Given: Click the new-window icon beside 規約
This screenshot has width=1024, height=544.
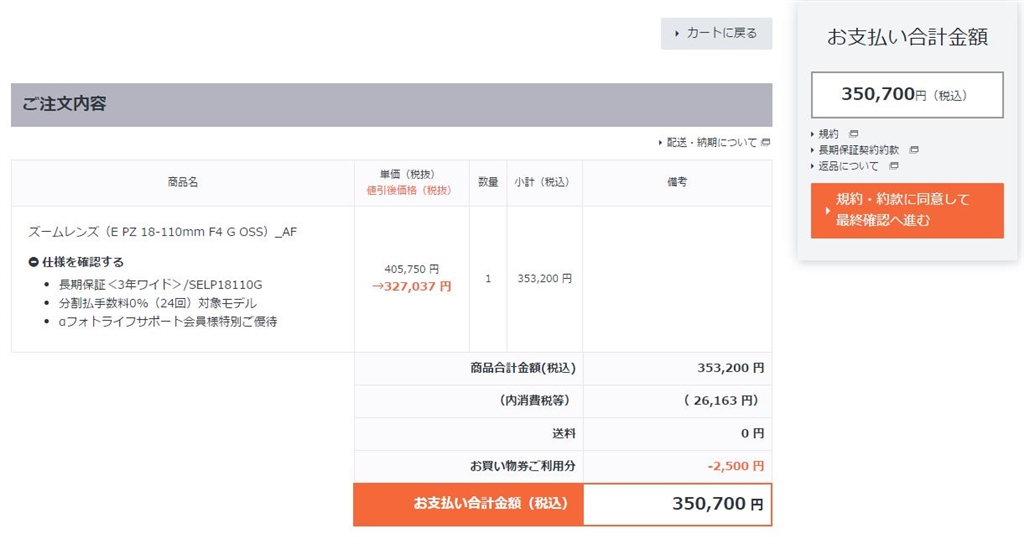Looking at the screenshot, I should (853, 133).
